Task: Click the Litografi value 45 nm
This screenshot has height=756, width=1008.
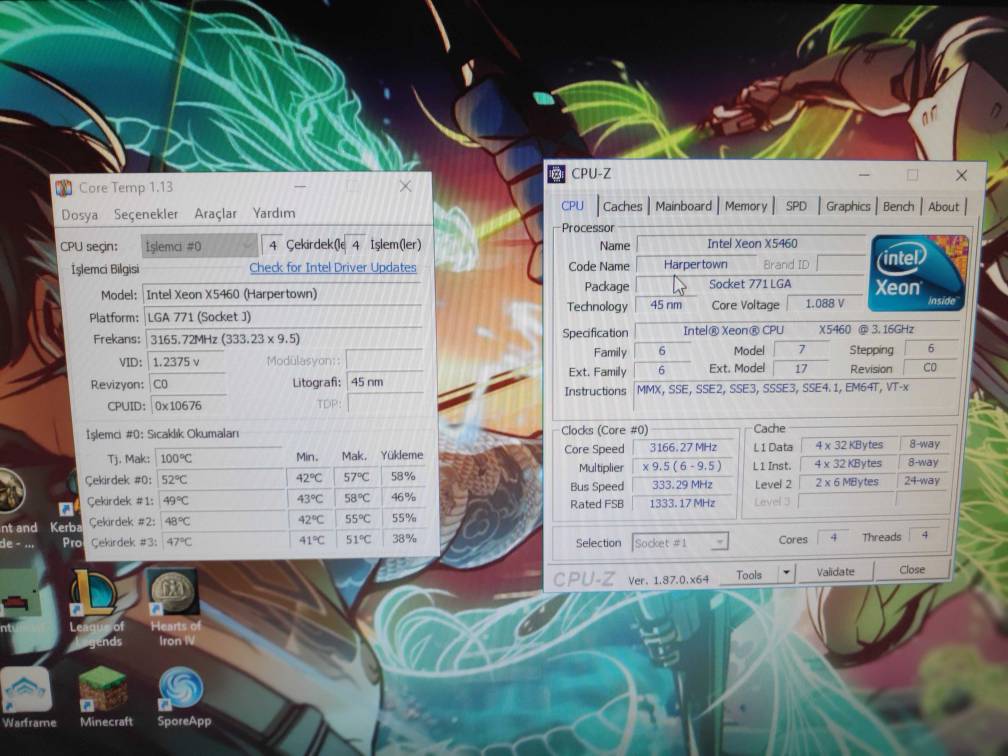Action: pos(385,382)
